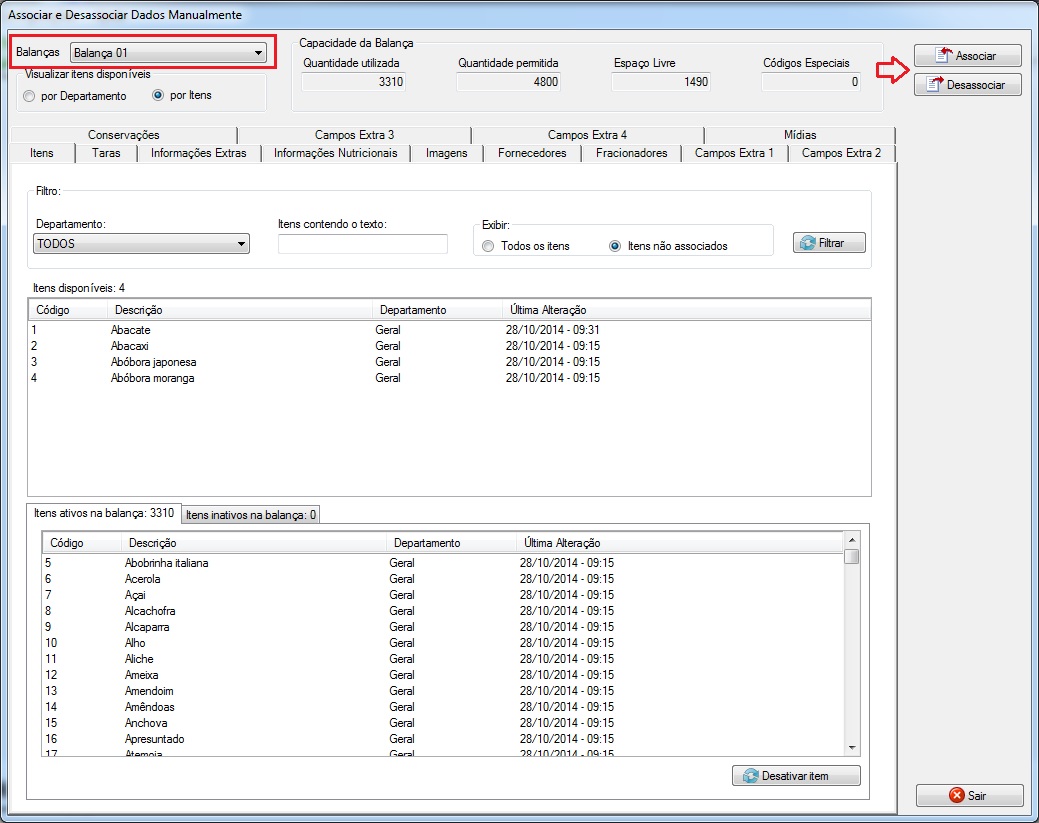The image size is (1039, 823).
Task: Click the scroll up arrow of active items list
Action: (852, 539)
